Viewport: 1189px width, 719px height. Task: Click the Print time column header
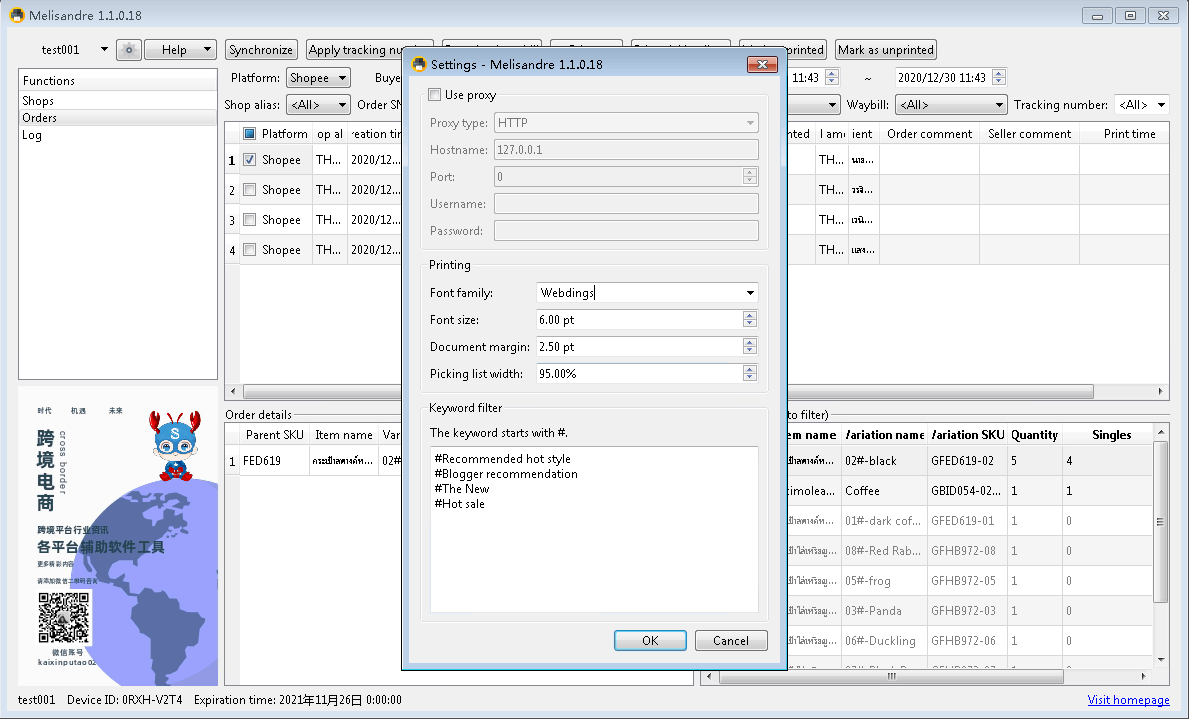pyautogui.click(x=1125, y=133)
